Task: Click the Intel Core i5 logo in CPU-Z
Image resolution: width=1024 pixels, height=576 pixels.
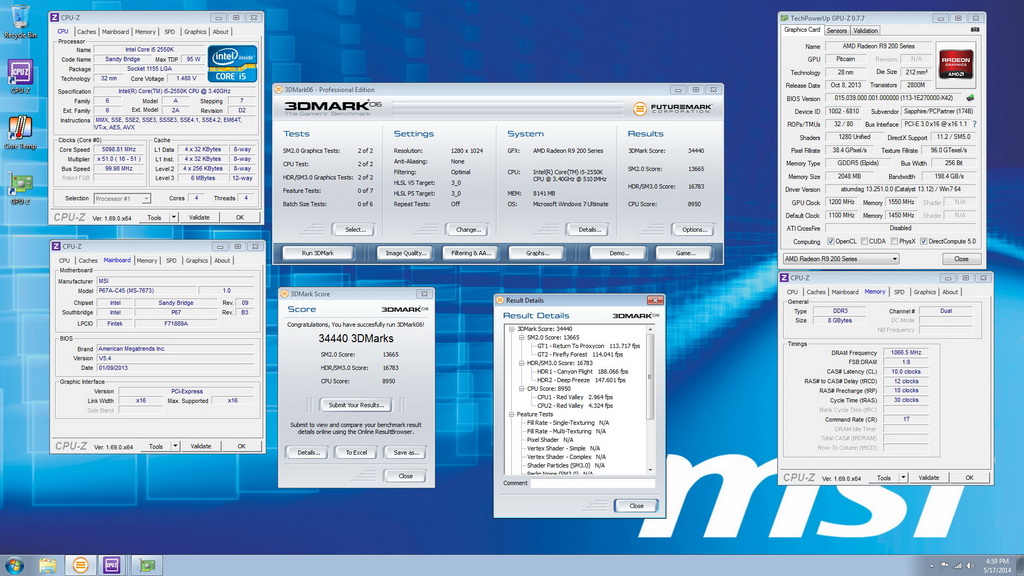Action: 232,63
